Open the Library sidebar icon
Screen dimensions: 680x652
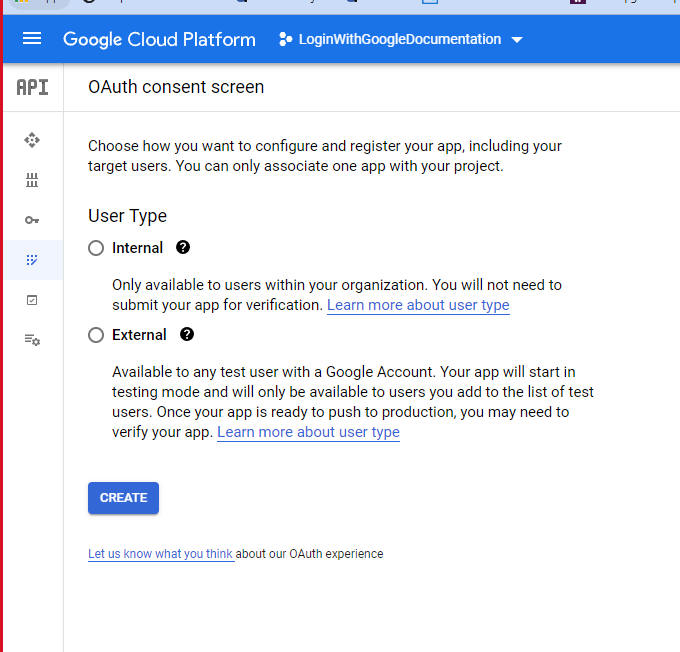pos(32,180)
